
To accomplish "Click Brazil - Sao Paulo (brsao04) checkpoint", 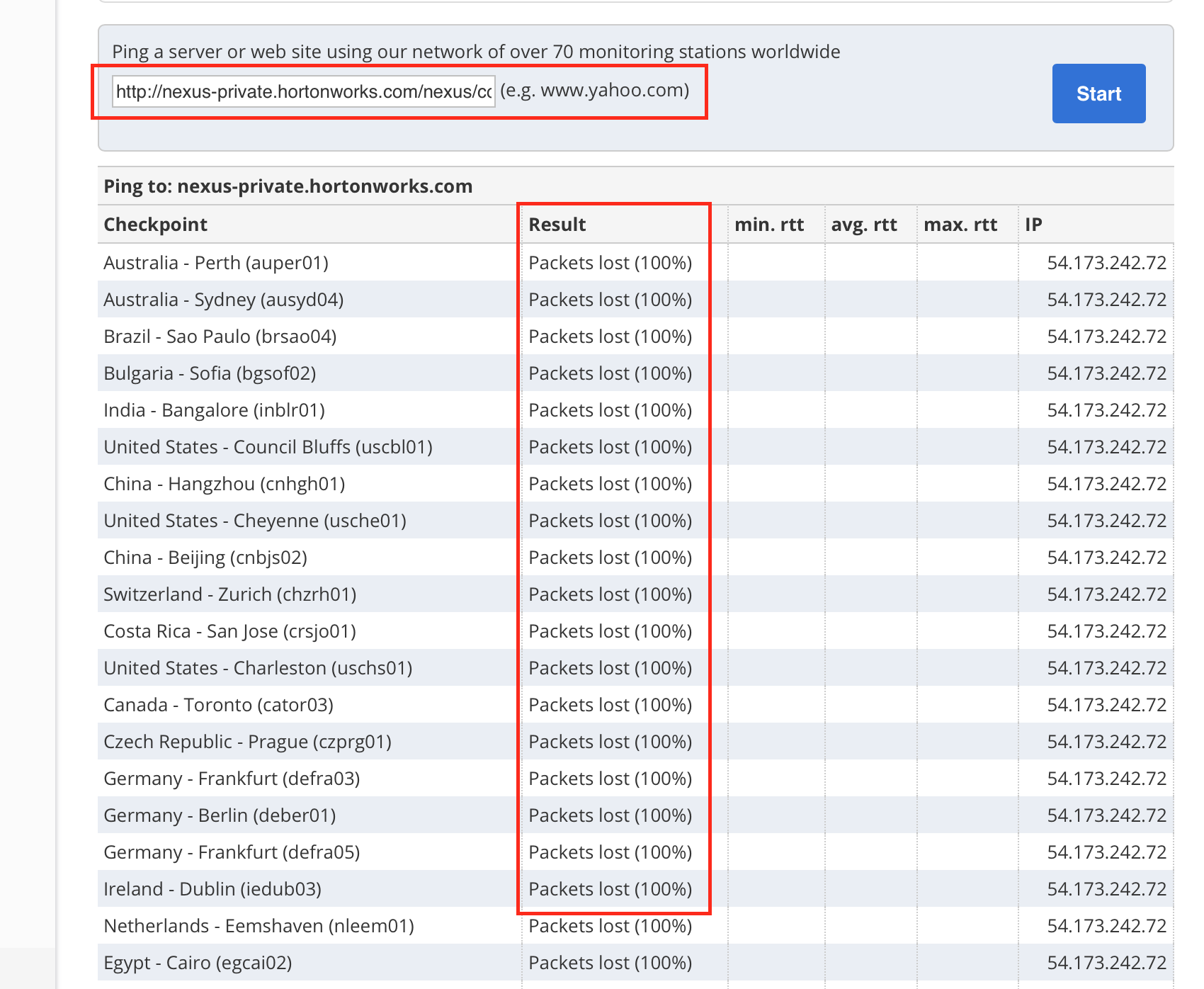I will 220,337.
